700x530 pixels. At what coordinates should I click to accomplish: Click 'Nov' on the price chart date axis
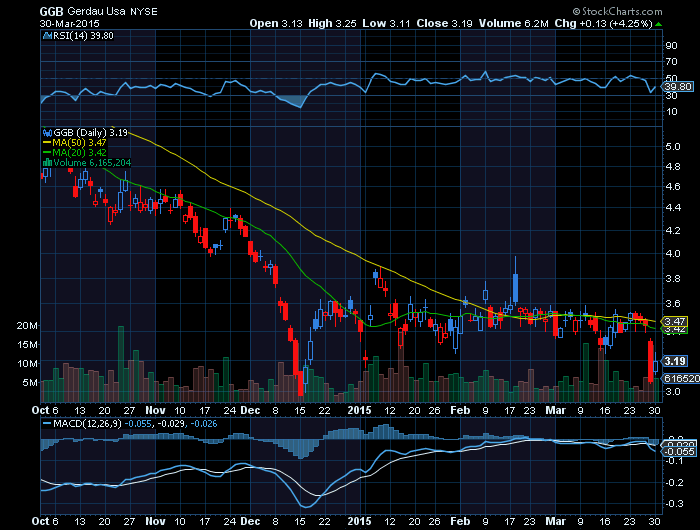pyautogui.click(x=155, y=410)
